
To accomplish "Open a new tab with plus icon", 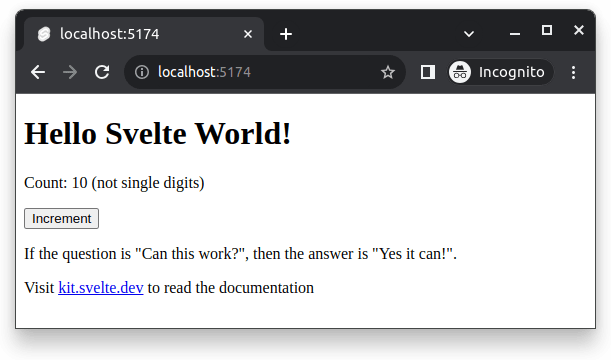I will pos(286,34).
